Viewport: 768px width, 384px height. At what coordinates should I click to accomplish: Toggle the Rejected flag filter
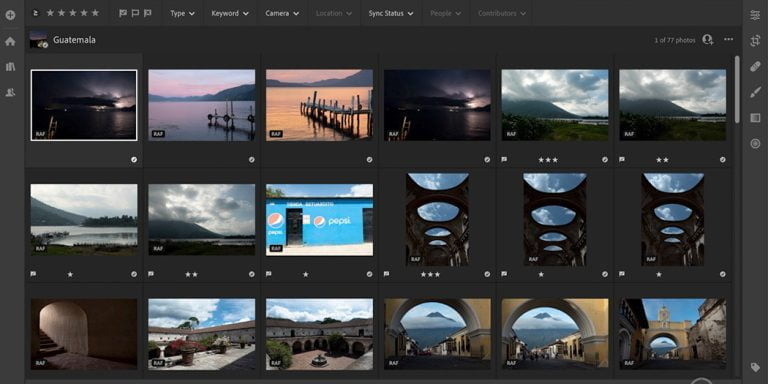(x=147, y=13)
